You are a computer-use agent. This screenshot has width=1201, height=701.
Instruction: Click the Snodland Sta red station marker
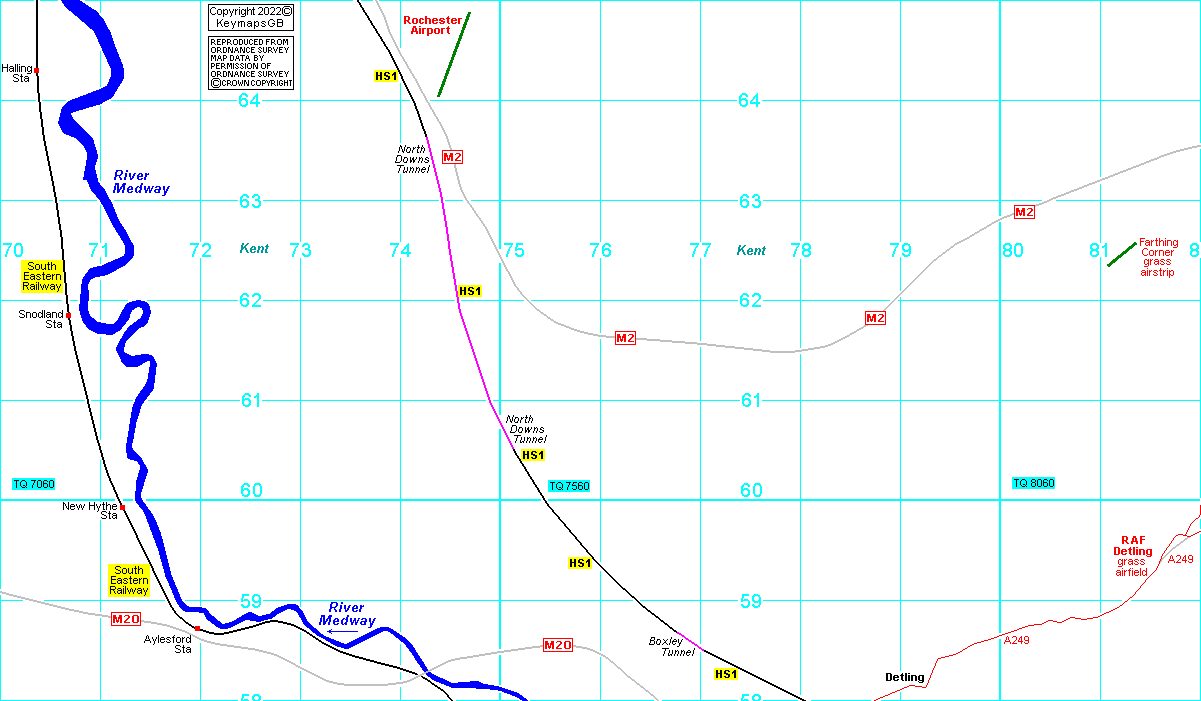pos(69,315)
